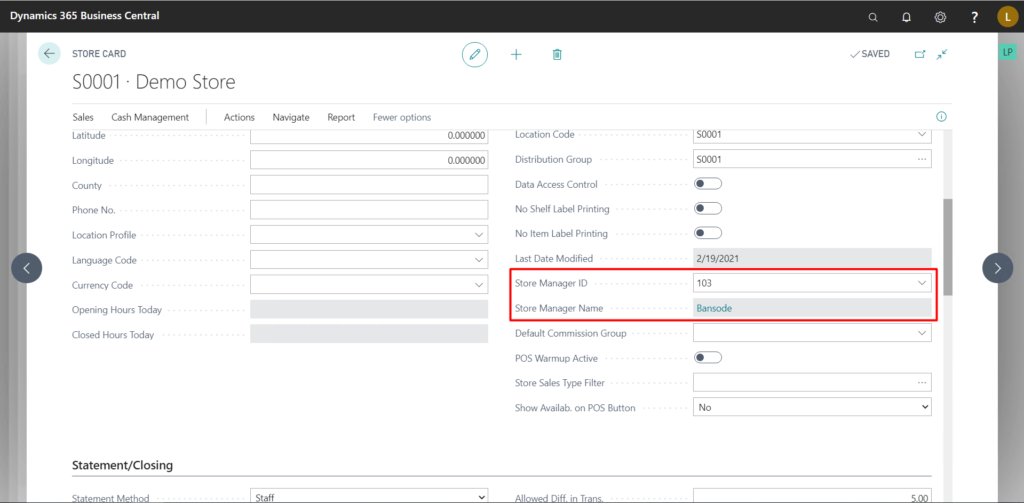Click the pencil edit icon
The width and height of the screenshot is (1024, 503).
point(475,54)
